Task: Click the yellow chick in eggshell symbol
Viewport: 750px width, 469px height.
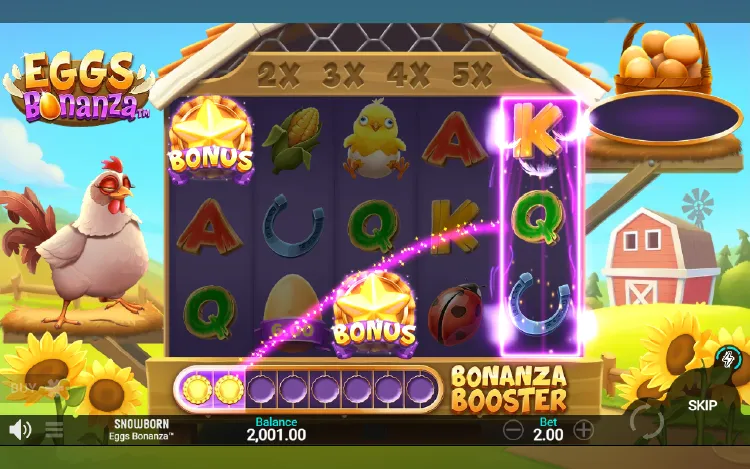Action: 375,138
